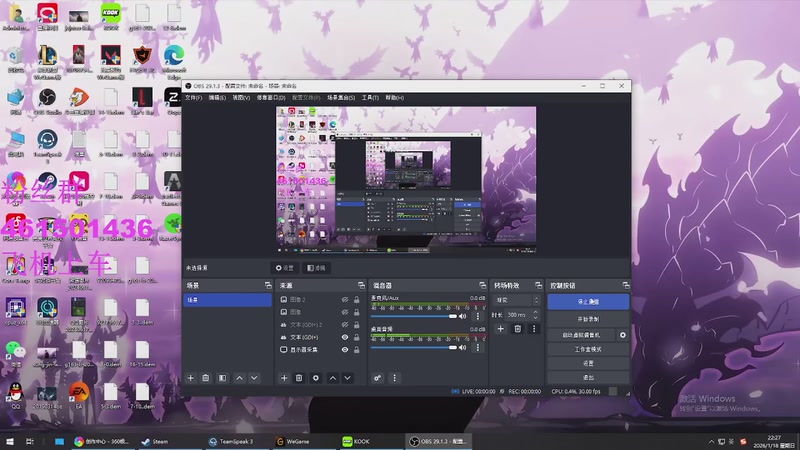Viewport: 800px width, 450px height.
Task: Open the 帮助(H) menu
Action: [x=394, y=97]
